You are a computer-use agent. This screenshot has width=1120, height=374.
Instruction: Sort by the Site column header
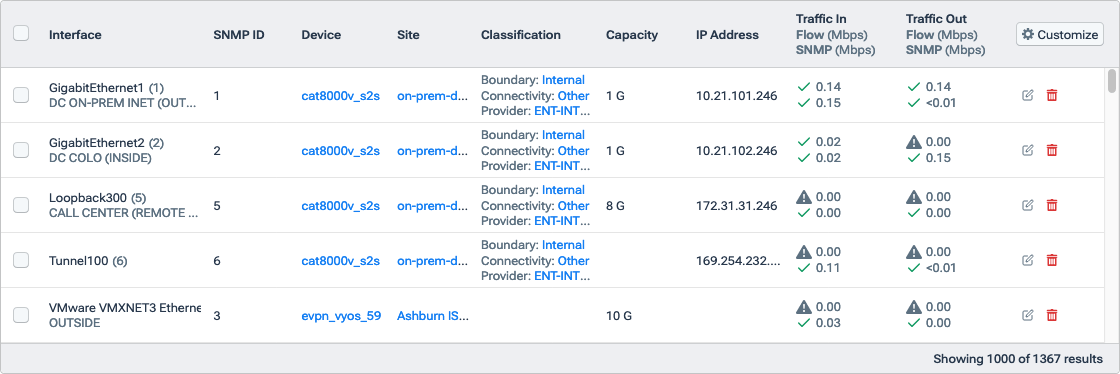tap(408, 34)
